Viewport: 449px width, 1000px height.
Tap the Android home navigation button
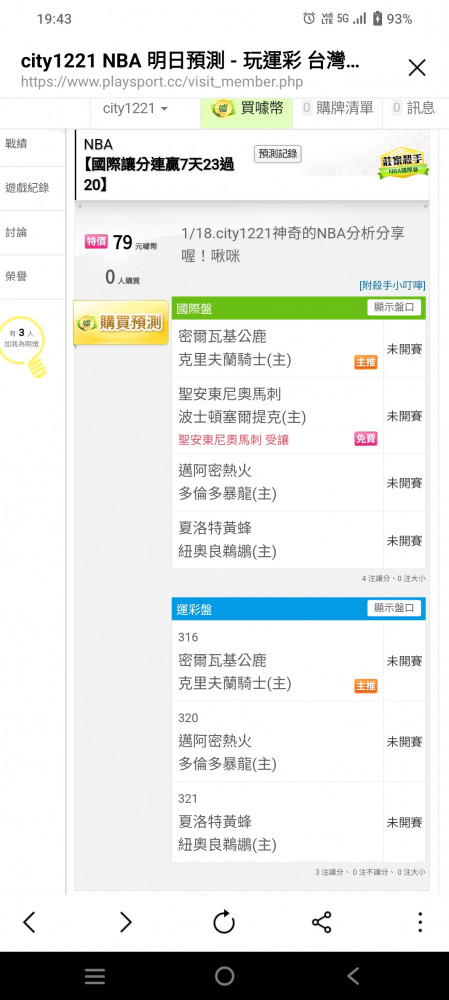(x=224, y=976)
